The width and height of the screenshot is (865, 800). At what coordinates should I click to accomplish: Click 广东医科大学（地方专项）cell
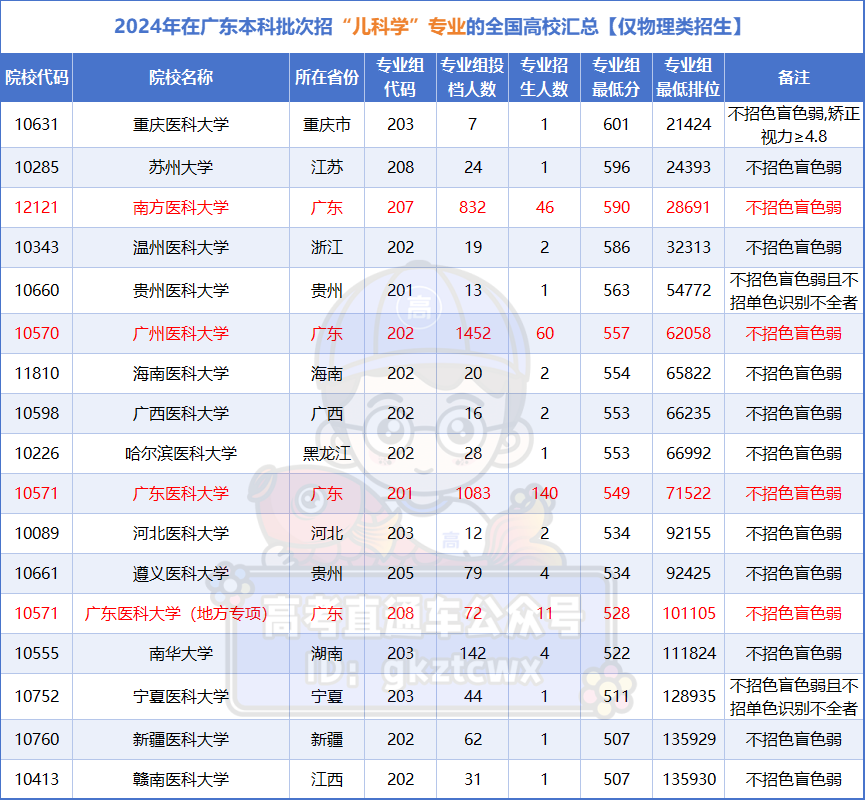[x=180, y=614]
